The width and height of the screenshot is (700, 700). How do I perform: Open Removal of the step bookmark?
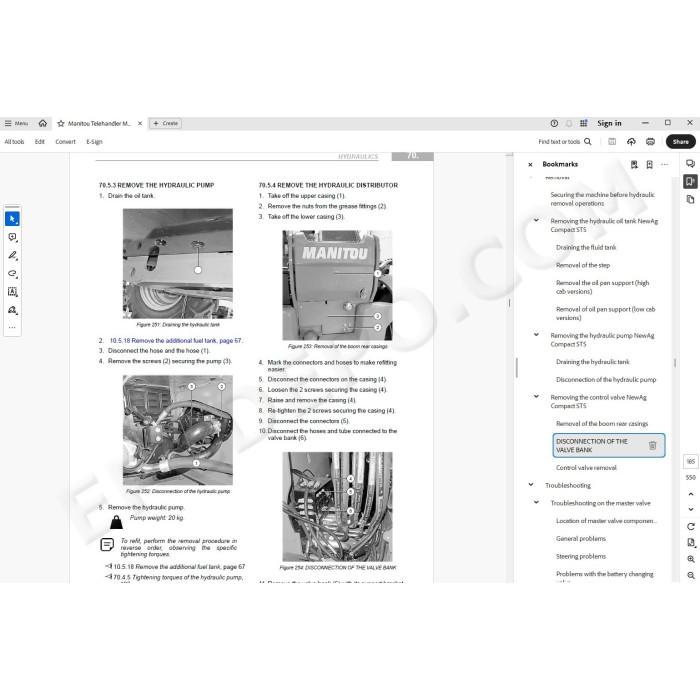[x=583, y=265]
